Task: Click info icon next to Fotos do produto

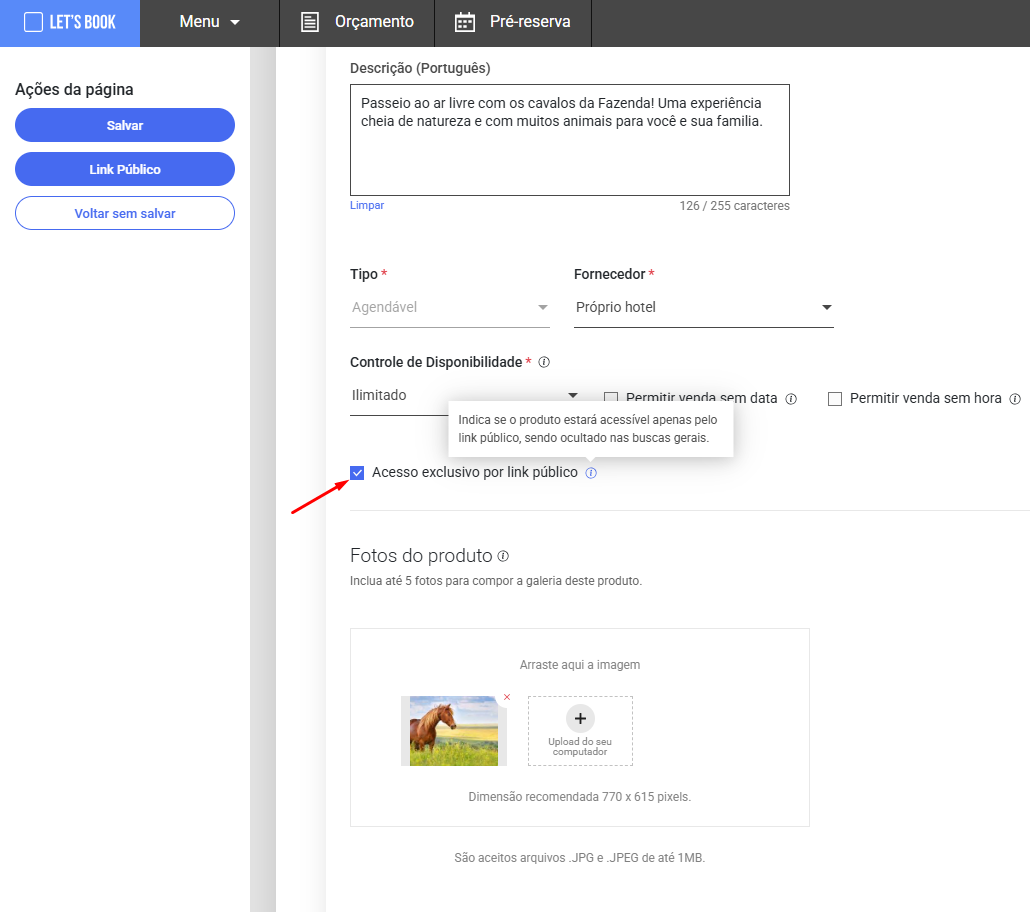Action: (x=503, y=556)
